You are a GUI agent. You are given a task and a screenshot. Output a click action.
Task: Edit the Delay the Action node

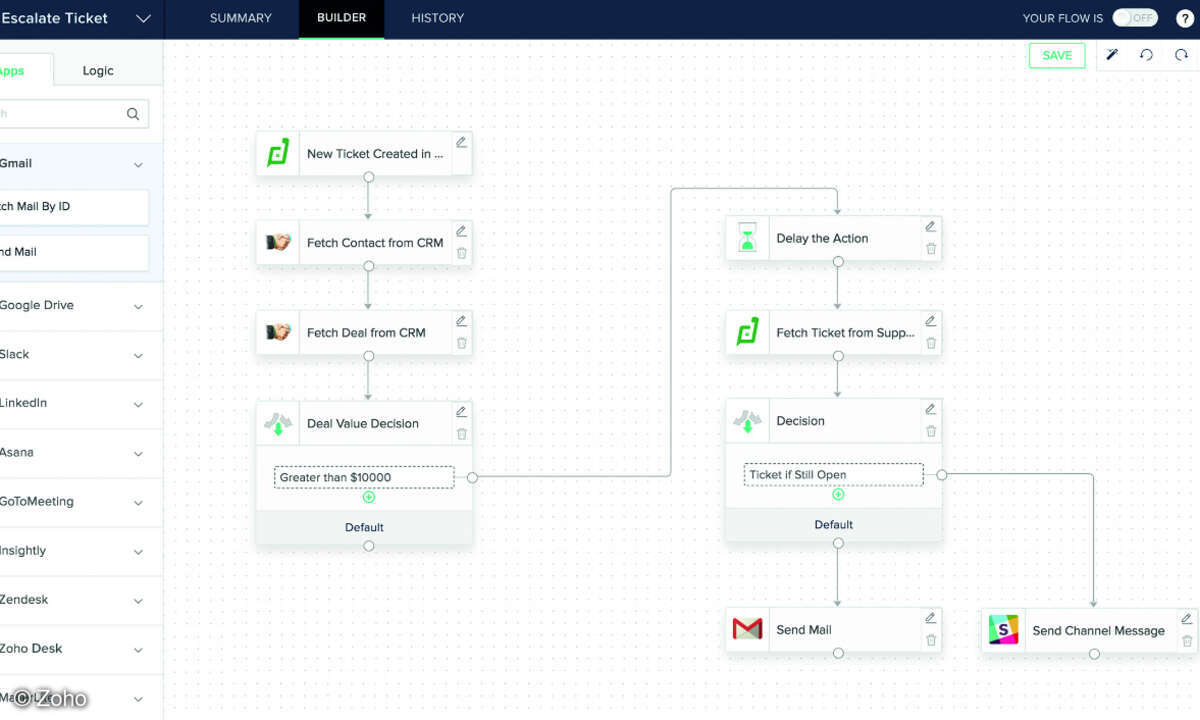click(x=930, y=226)
